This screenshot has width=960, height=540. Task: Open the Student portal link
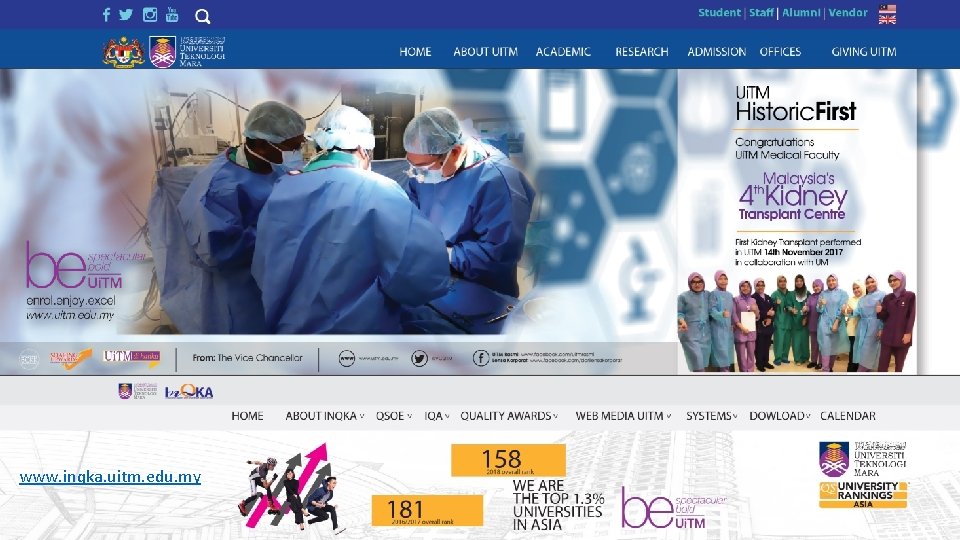click(719, 12)
